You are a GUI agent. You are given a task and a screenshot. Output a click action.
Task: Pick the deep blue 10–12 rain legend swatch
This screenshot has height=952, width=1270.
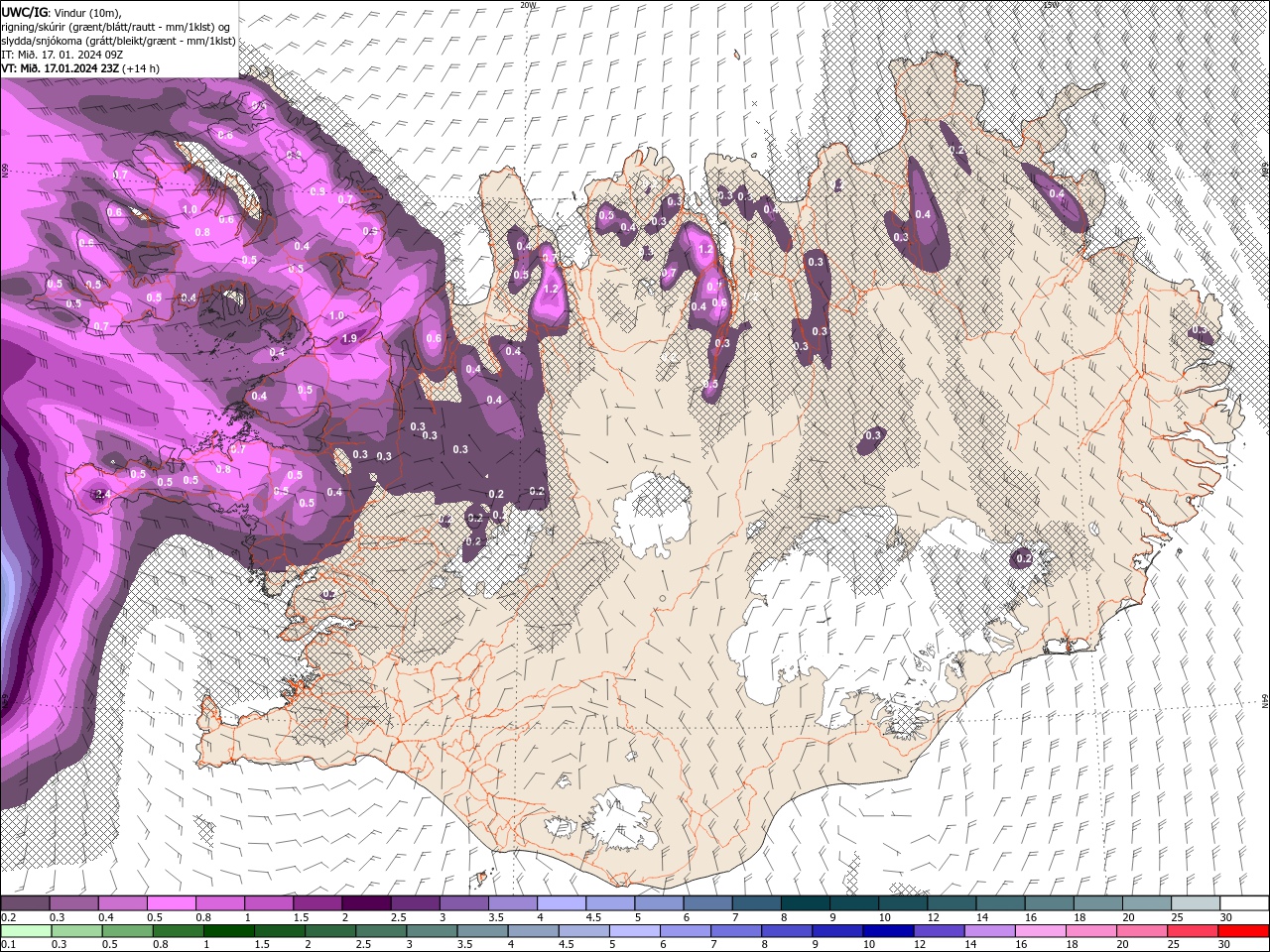tap(888, 931)
